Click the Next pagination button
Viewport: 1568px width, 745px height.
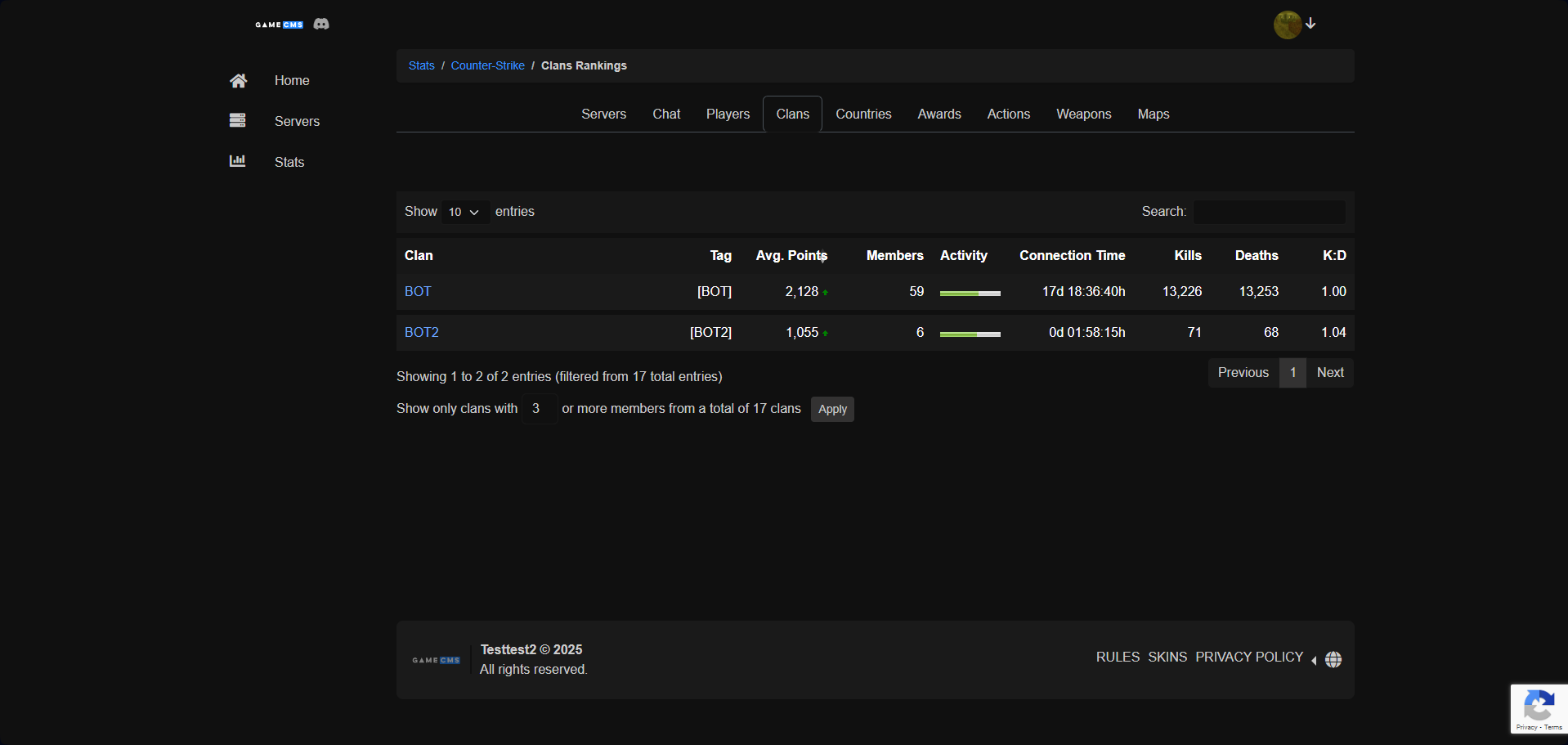point(1330,372)
